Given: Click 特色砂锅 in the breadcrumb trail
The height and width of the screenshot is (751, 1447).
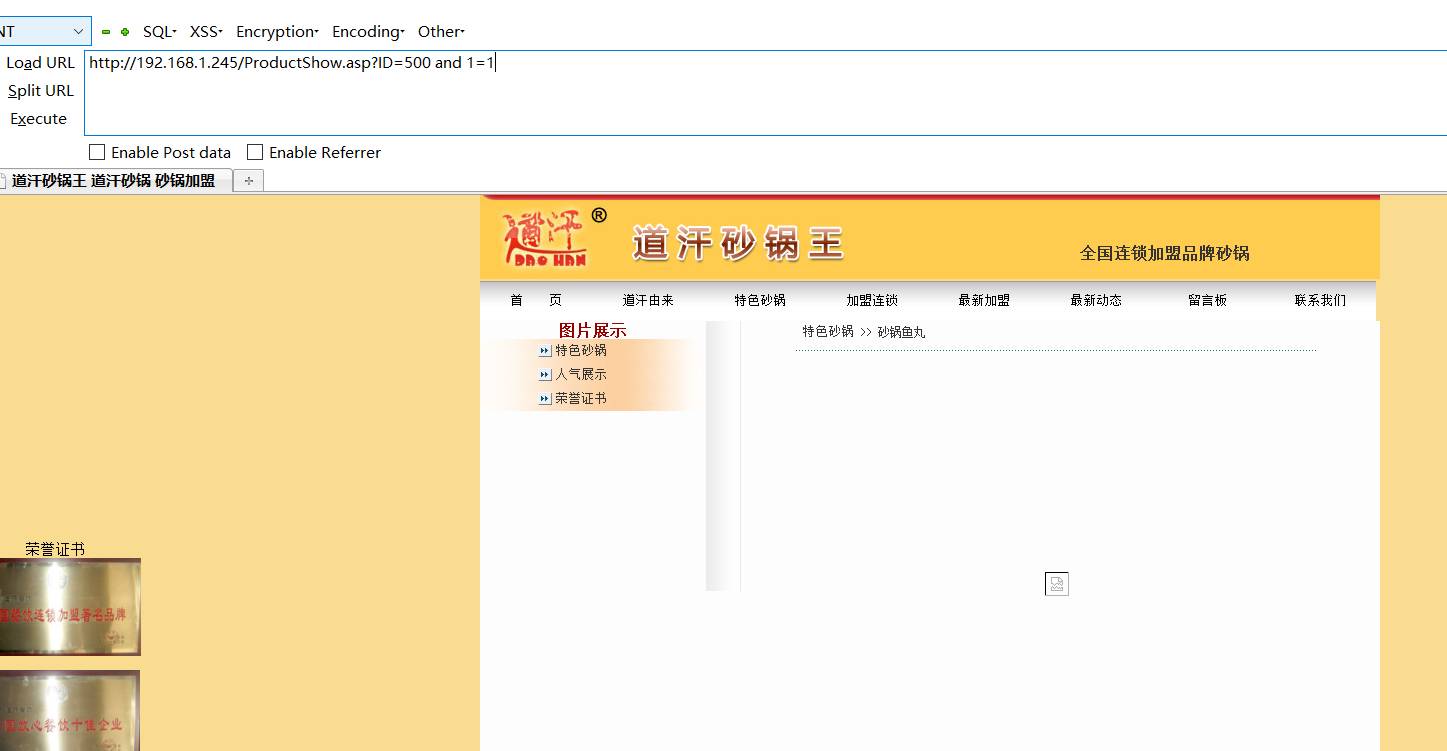Looking at the screenshot, I should pyautogui.click(x=828, y=331).
